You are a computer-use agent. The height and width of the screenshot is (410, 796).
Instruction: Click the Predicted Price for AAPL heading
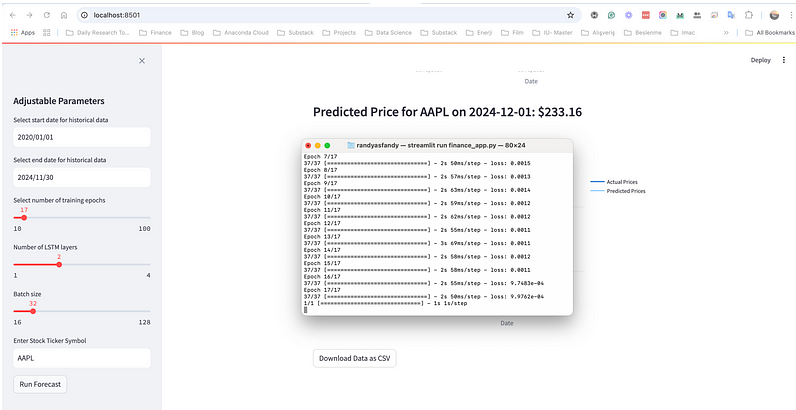447,112
